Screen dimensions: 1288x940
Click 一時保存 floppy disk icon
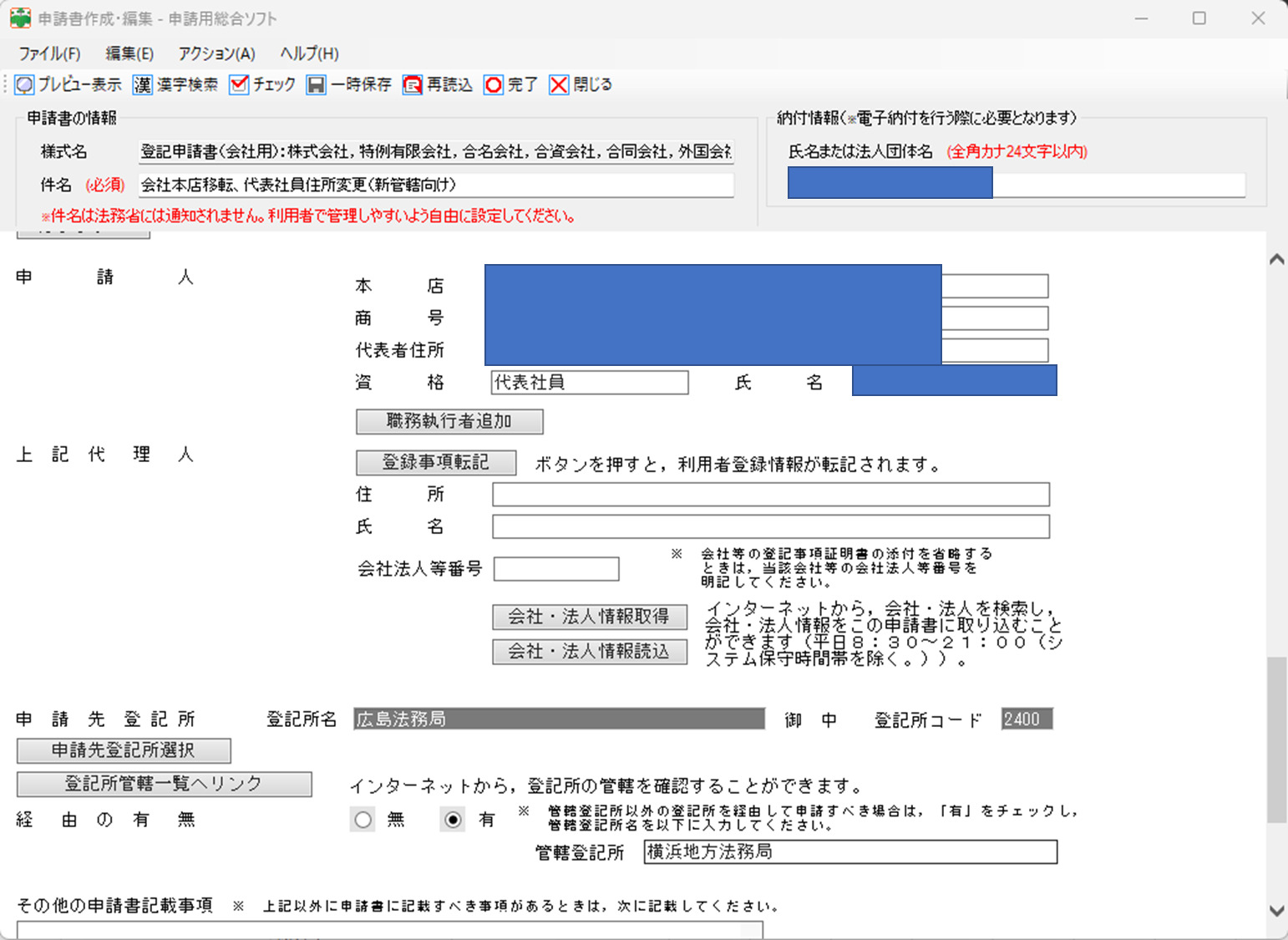click(316, 84)
